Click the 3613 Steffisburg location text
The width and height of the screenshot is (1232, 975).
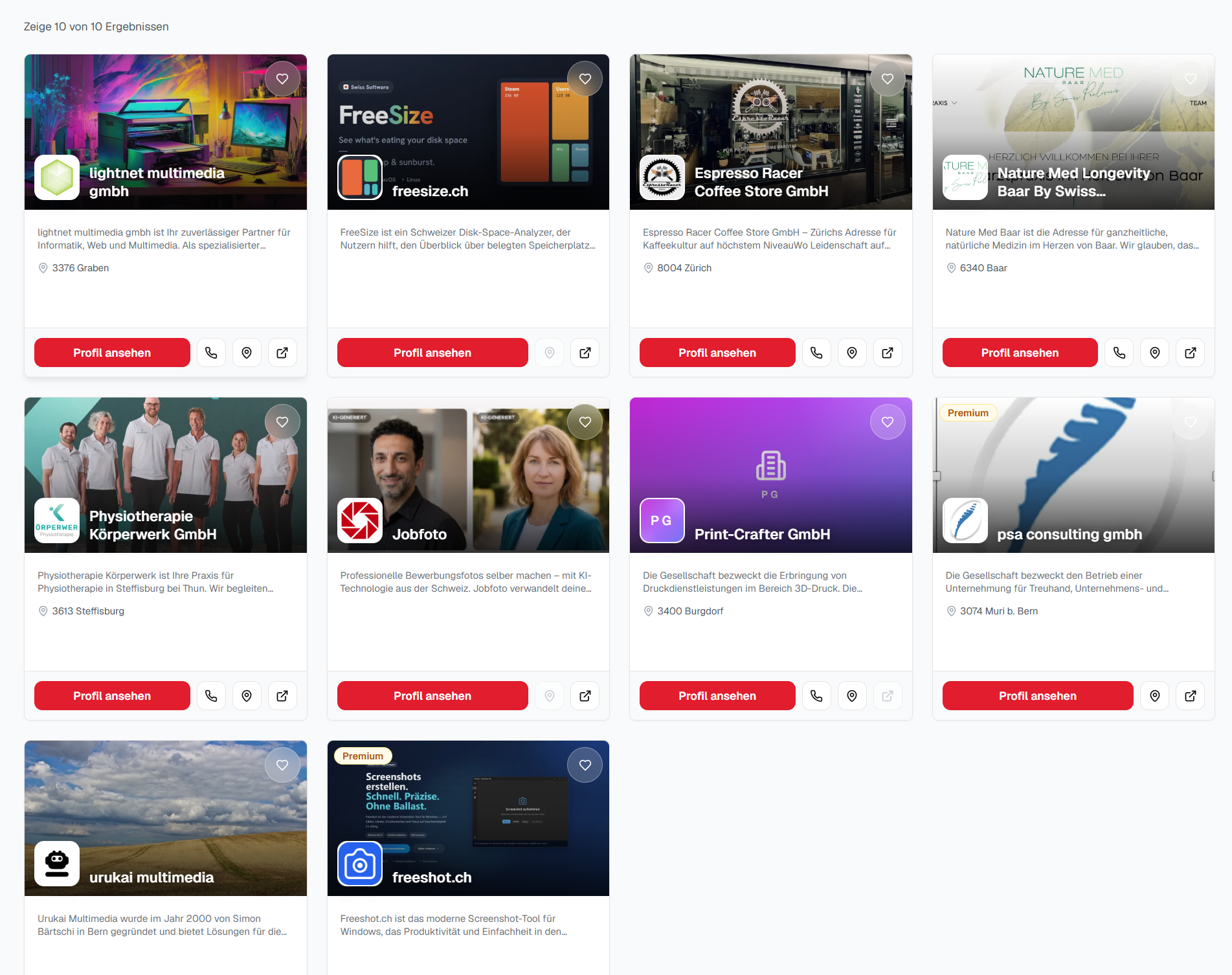pyautogui.click(x=88, y=611)
